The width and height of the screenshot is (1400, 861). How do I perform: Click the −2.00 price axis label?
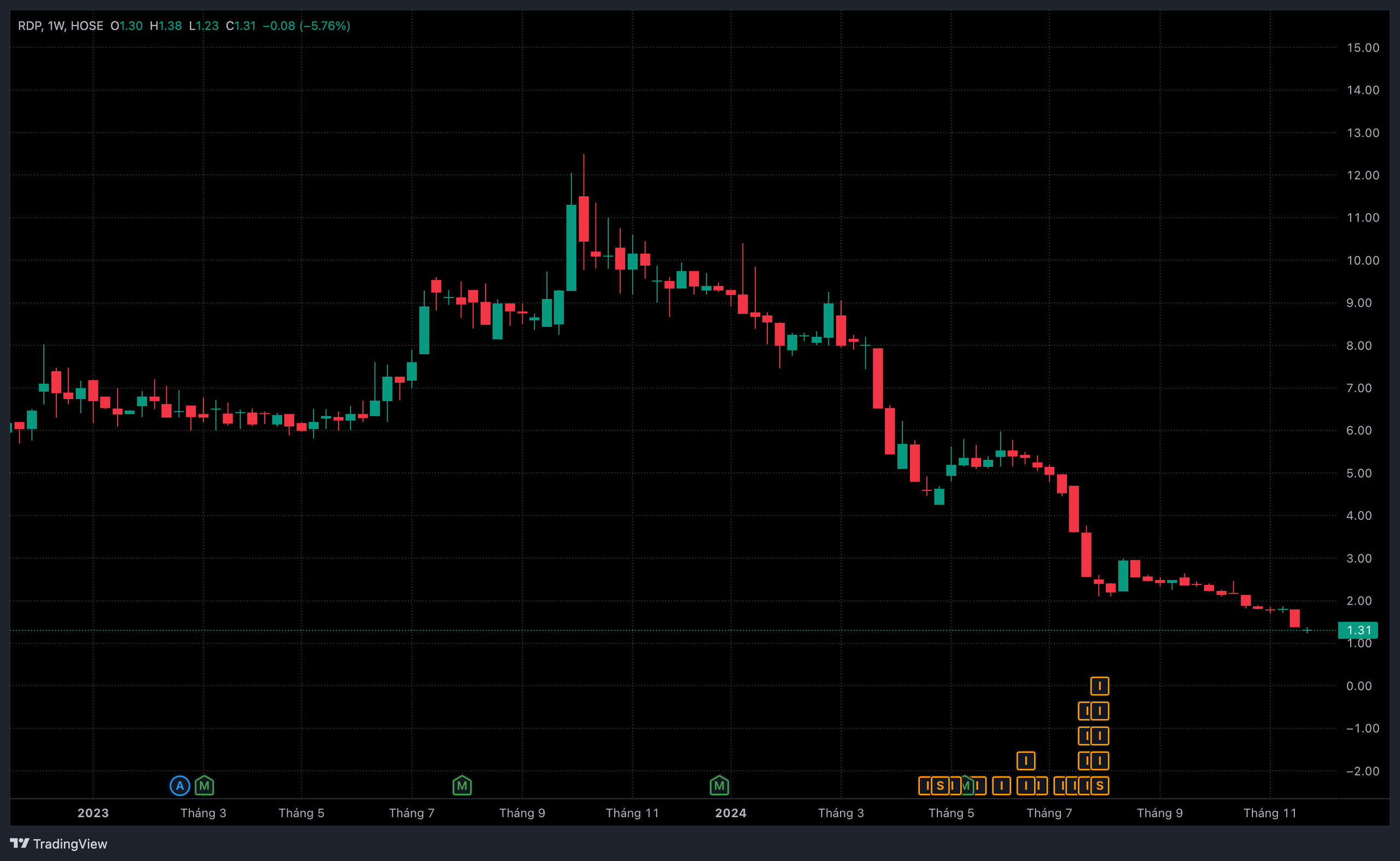[1363, 771]
